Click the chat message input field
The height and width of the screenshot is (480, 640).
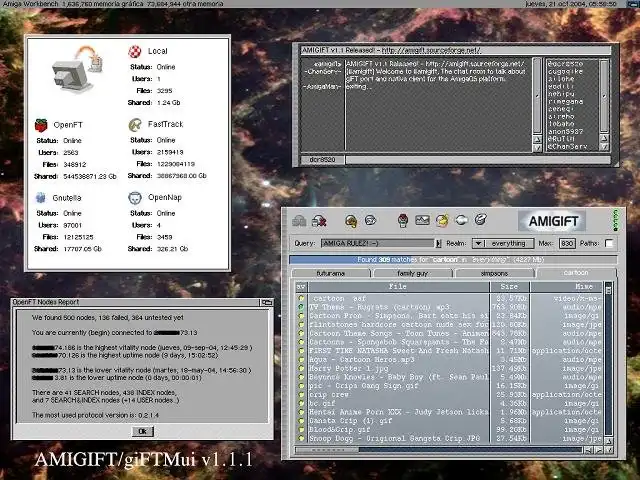tap(478, 160)
